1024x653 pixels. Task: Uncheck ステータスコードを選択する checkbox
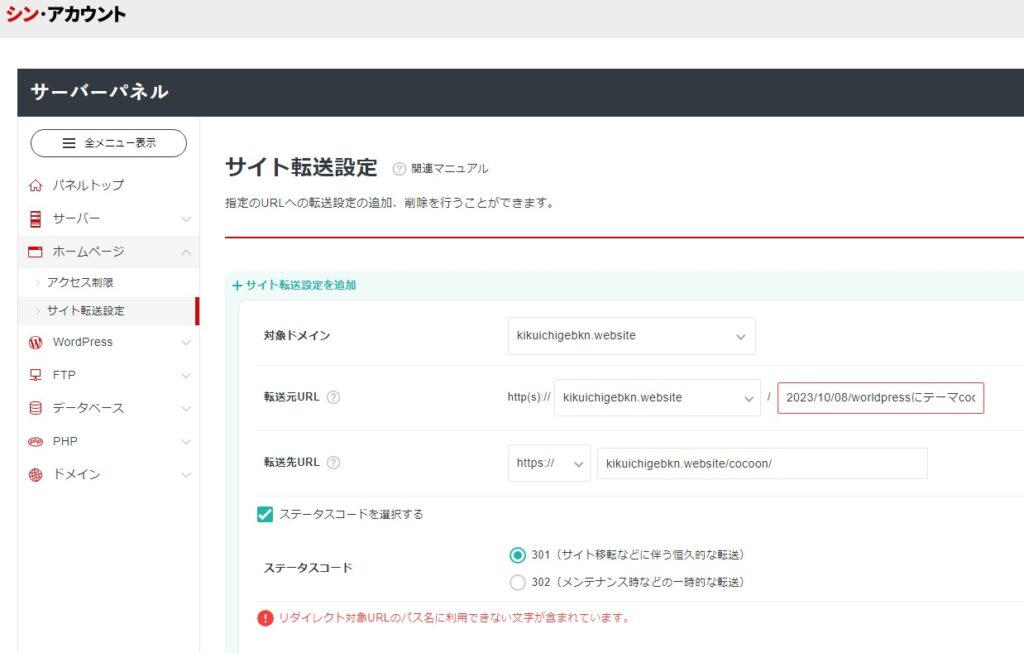(265, 514)
